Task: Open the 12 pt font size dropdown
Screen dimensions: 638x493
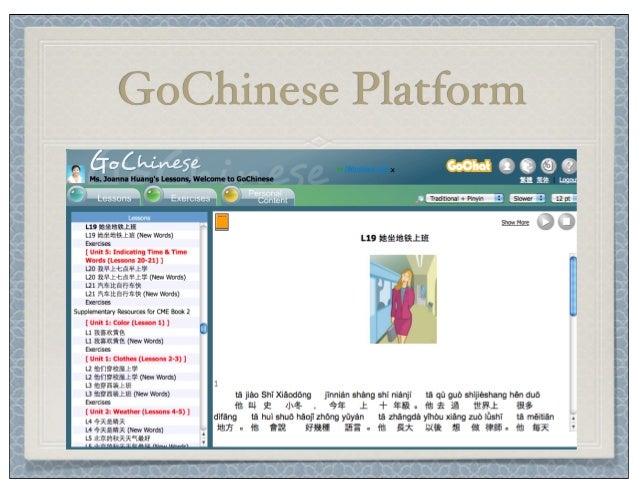Action: 564,199
